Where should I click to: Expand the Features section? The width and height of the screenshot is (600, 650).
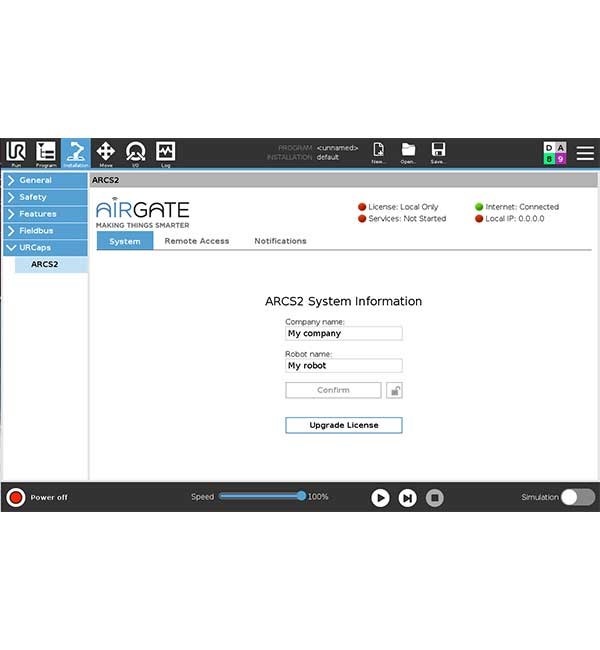tap(46, 214)
